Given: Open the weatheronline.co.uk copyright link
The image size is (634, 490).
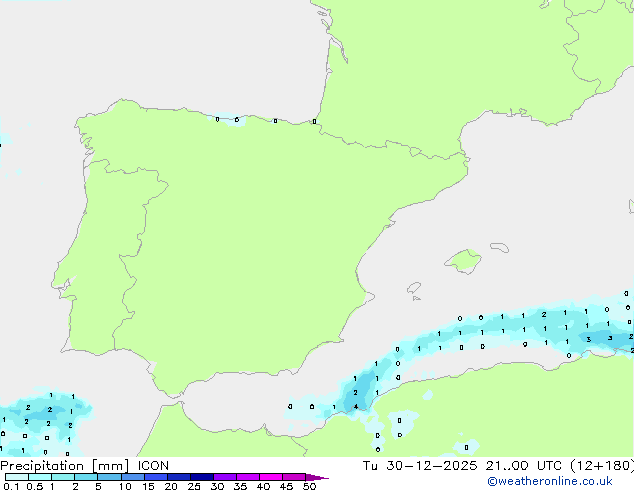Looking at the screenshot, I should click(x=550, y=481).
